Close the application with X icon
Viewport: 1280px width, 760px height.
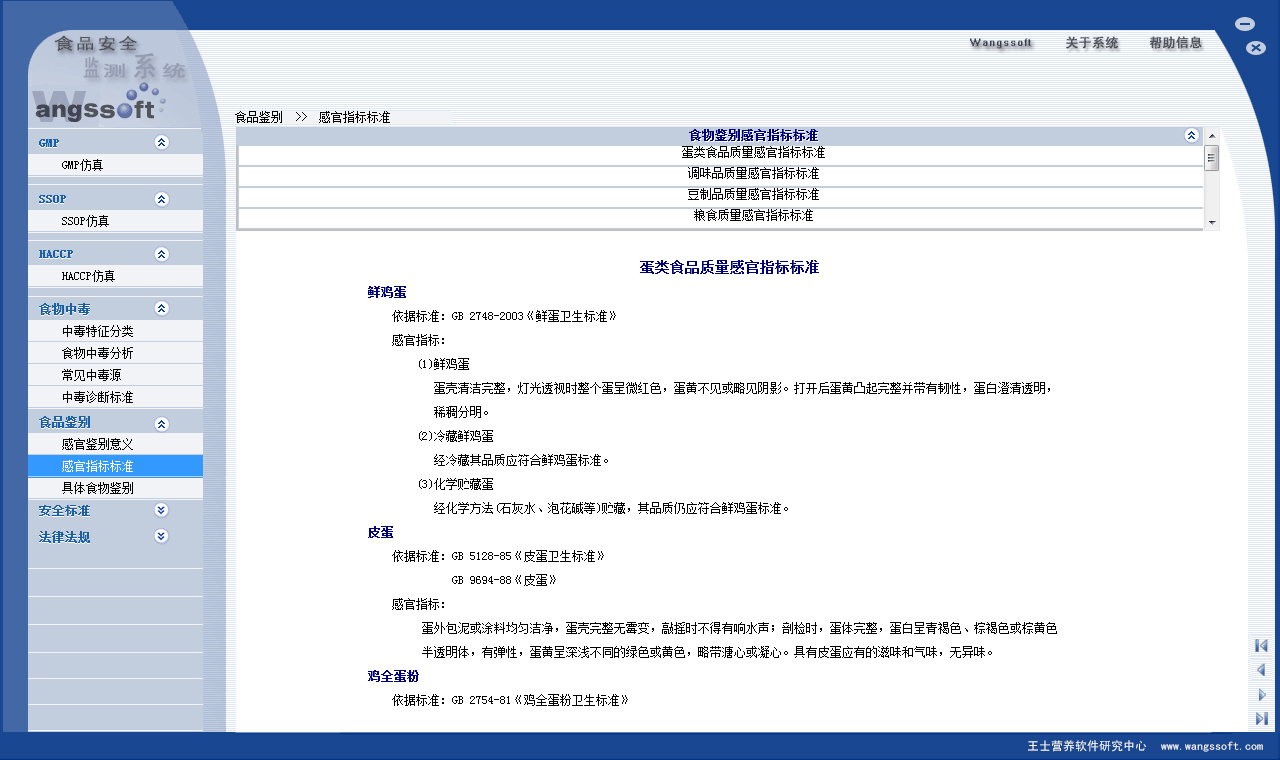(1256, 48)
